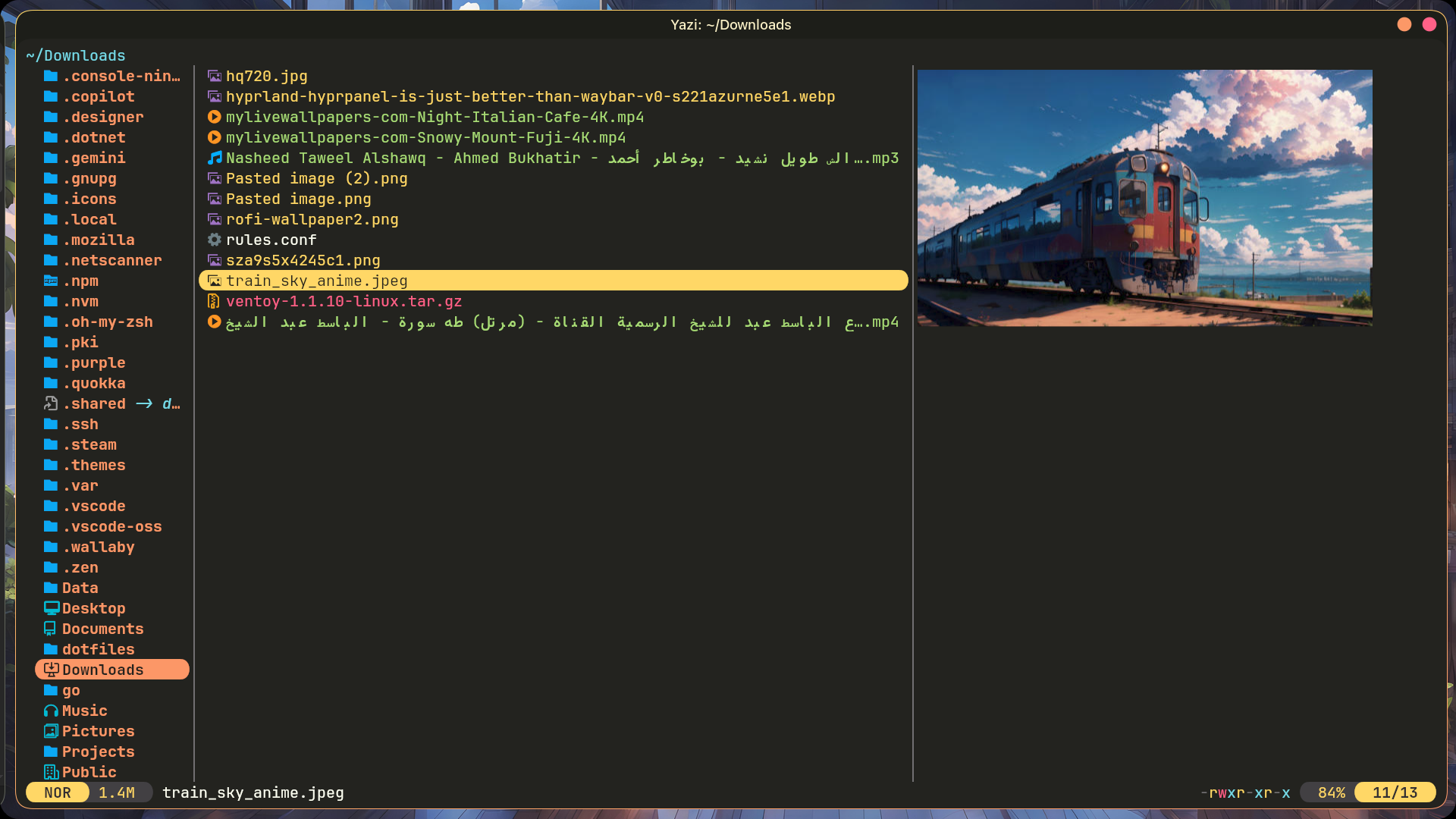1456x819 pixels.
Task: Open the .vscode-oss folder
Action: [112, 526]
